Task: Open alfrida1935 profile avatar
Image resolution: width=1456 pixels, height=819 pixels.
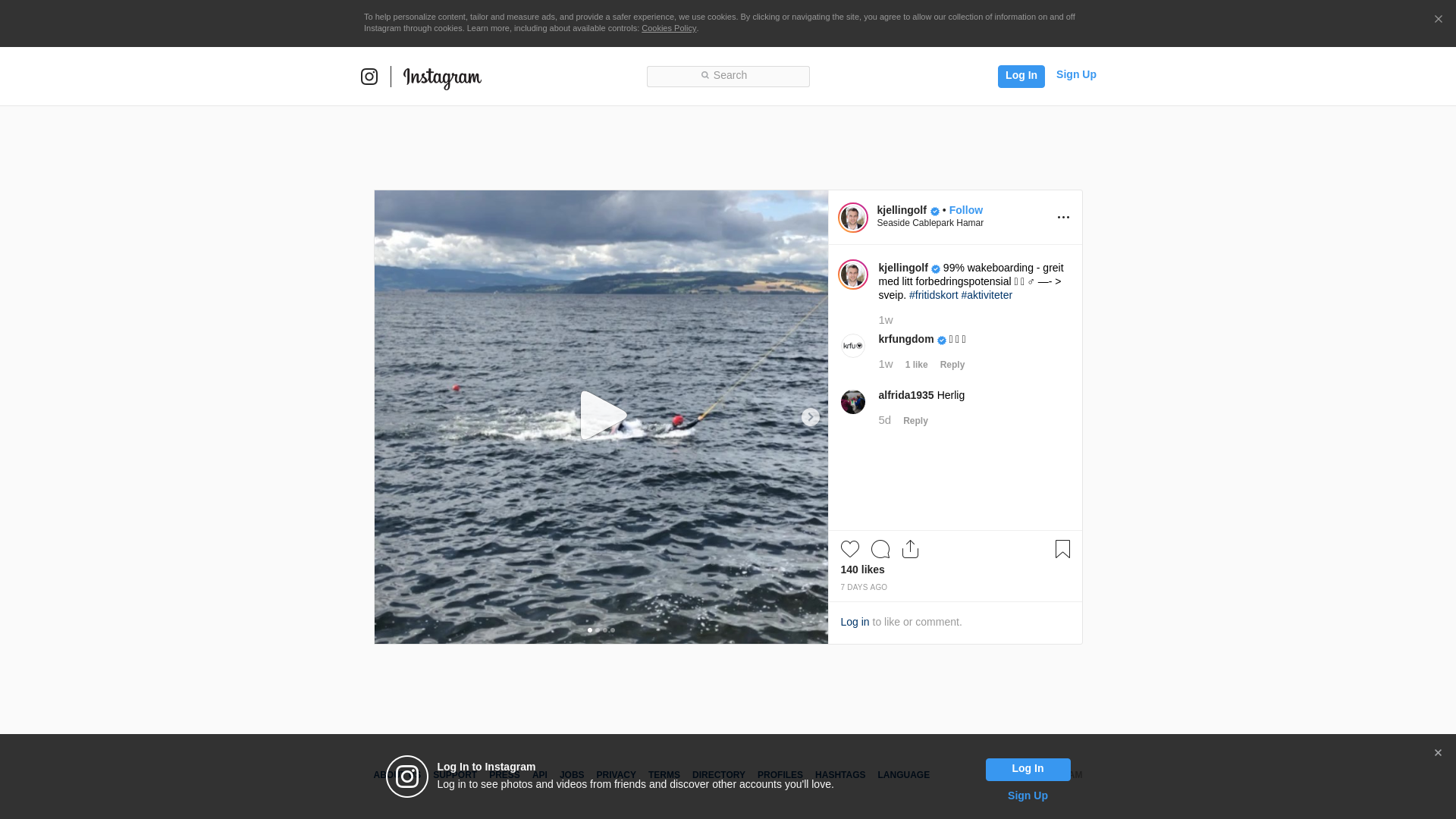Action: point(853,402)
